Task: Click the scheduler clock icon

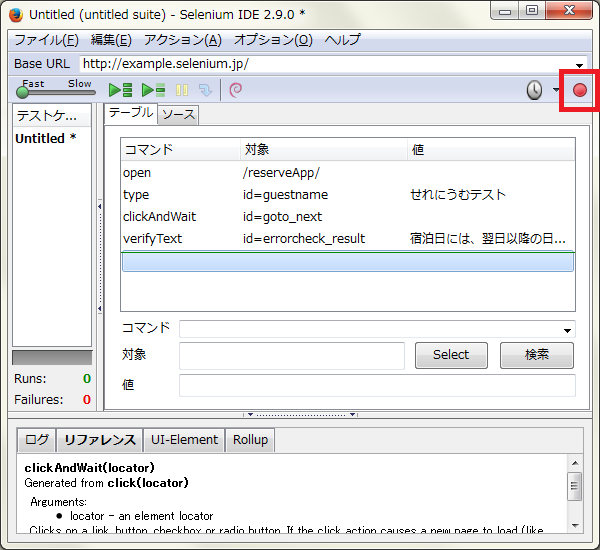Action: click(x=534, y=90)
